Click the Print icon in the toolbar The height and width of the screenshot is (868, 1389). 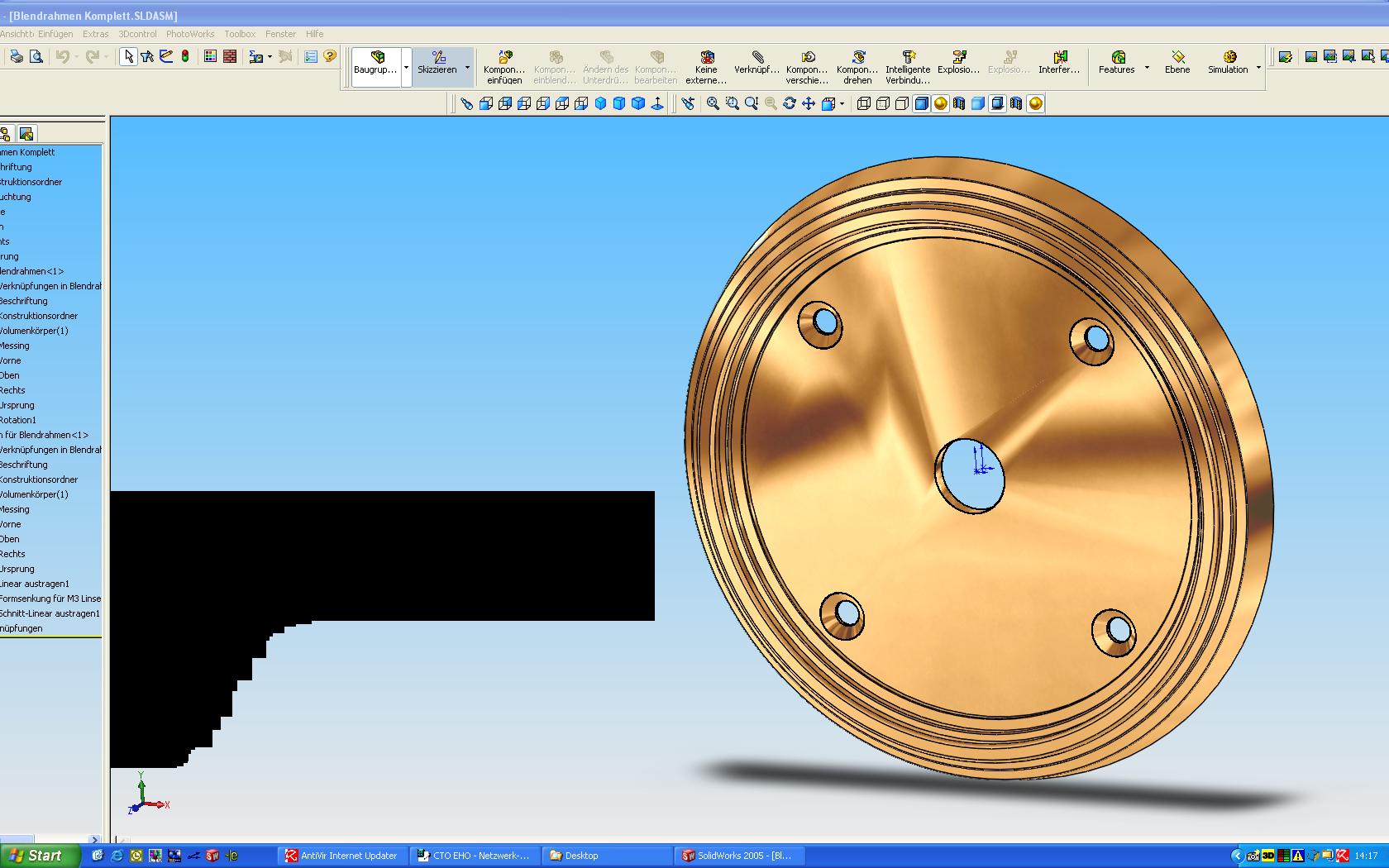click(17, 56)
